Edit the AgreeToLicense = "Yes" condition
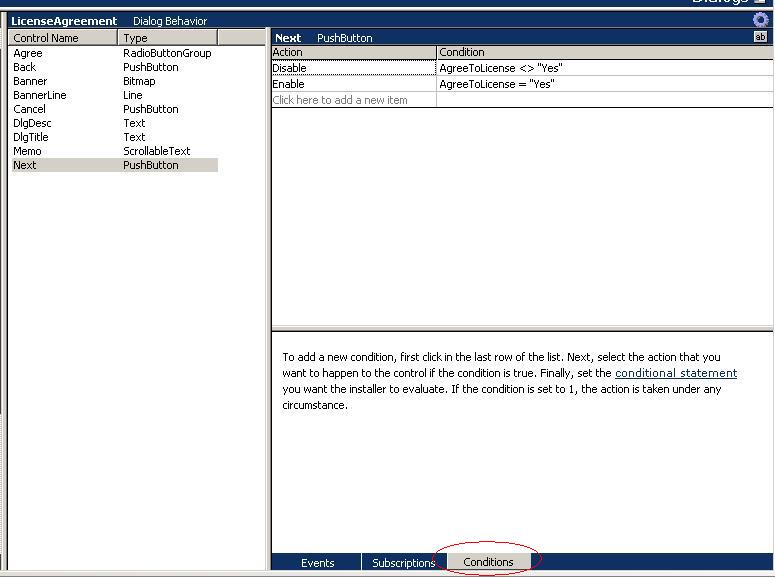Image resolution: width=775 pixels, height=577 pixels. pos(497,84)
